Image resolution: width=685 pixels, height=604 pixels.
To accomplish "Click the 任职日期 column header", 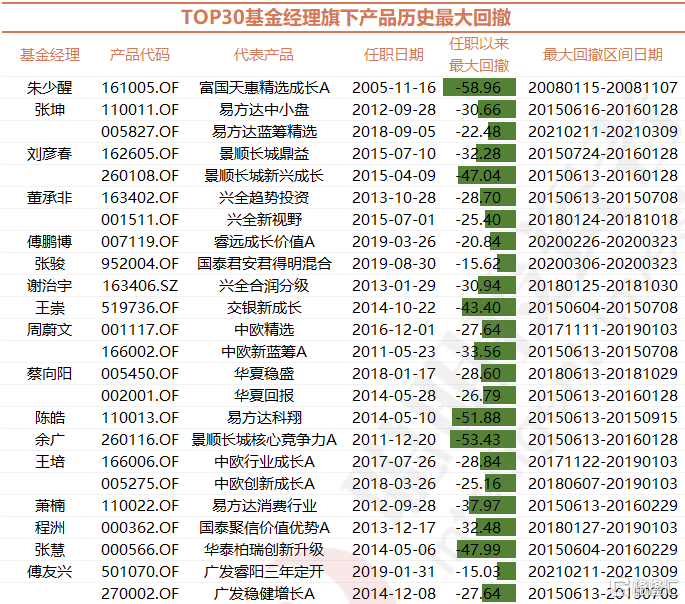I will point(393,55).
